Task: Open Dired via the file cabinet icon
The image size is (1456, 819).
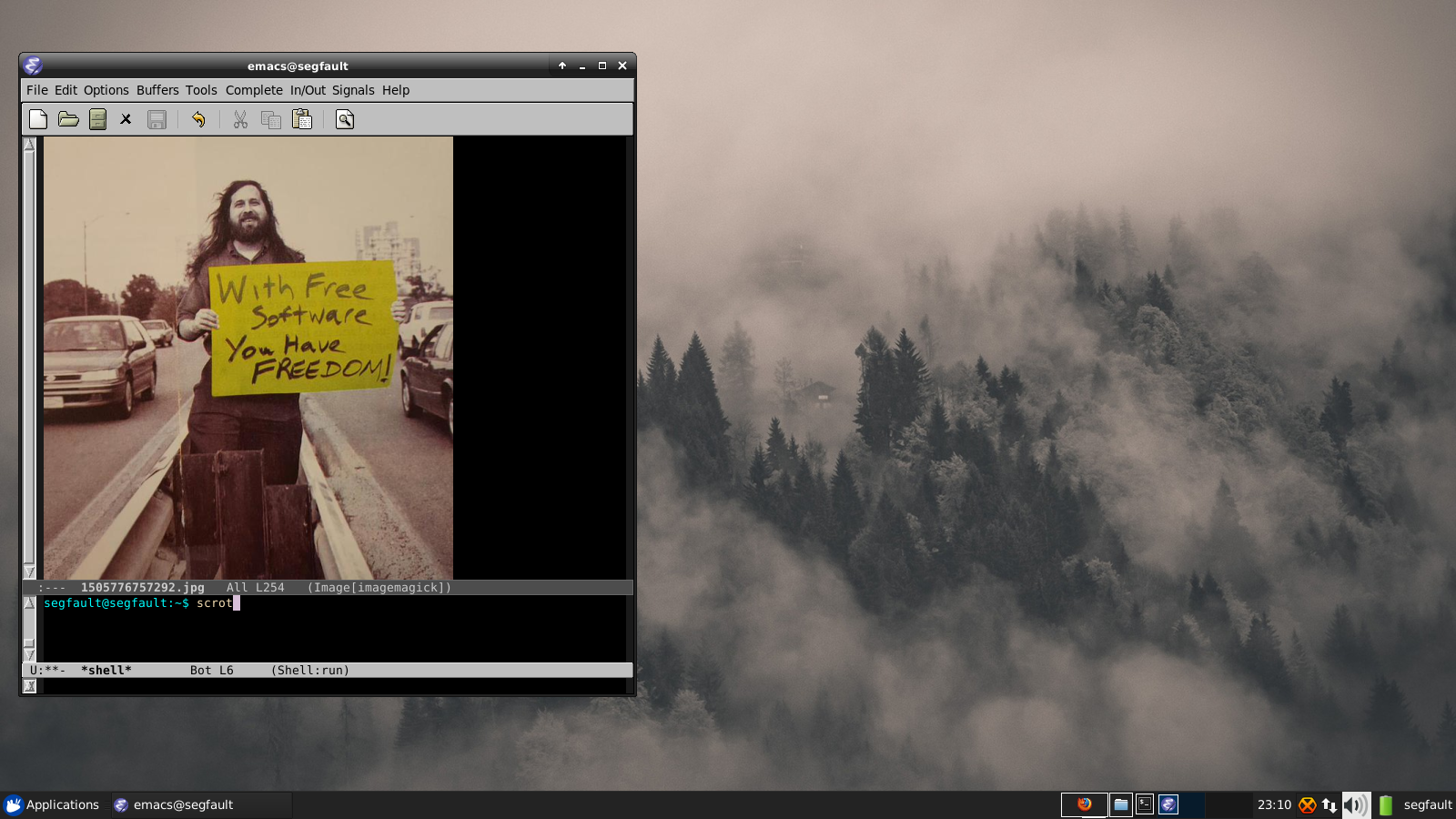Action: tap(98, 119)
